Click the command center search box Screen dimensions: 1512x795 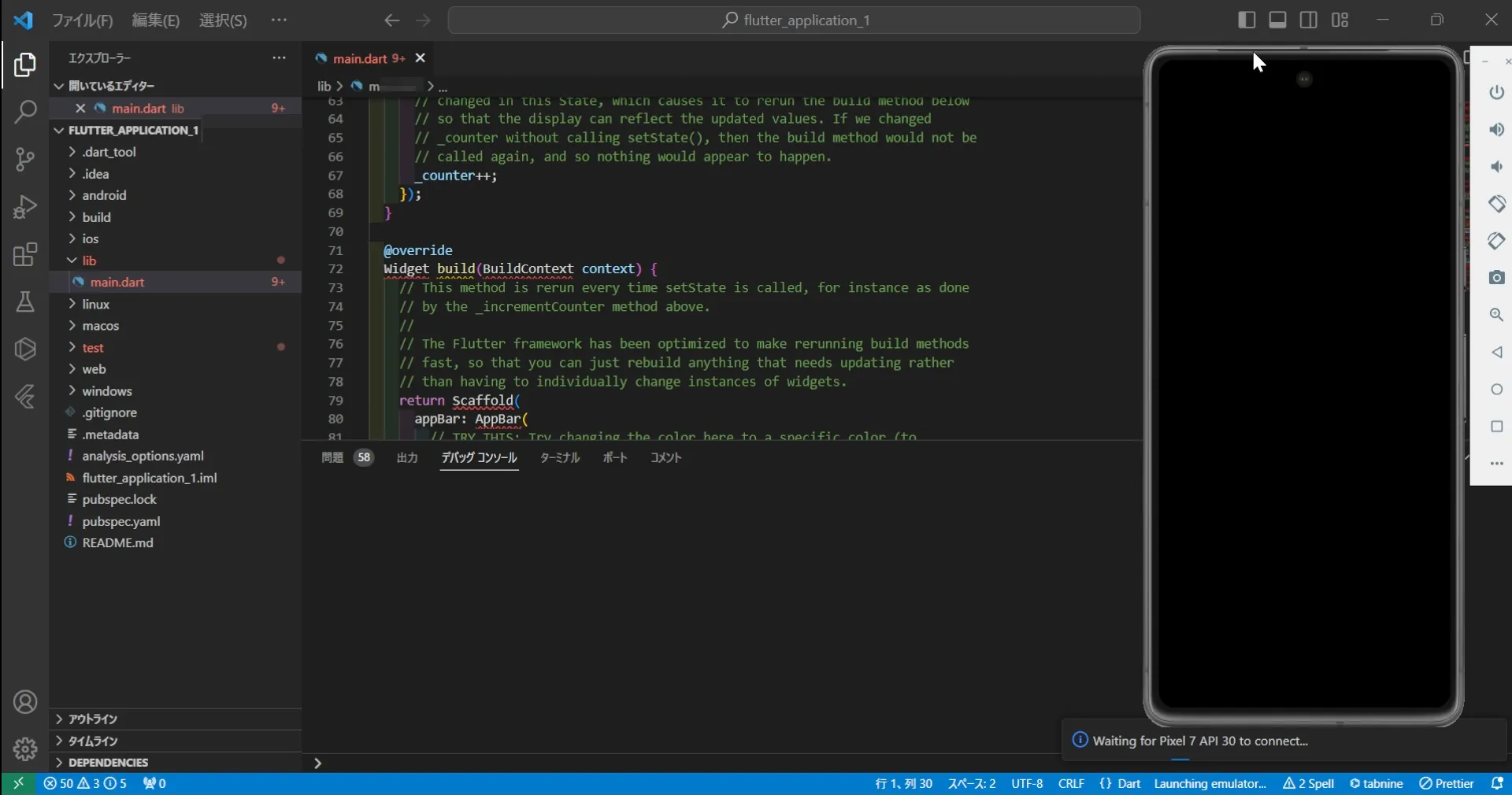794,20
